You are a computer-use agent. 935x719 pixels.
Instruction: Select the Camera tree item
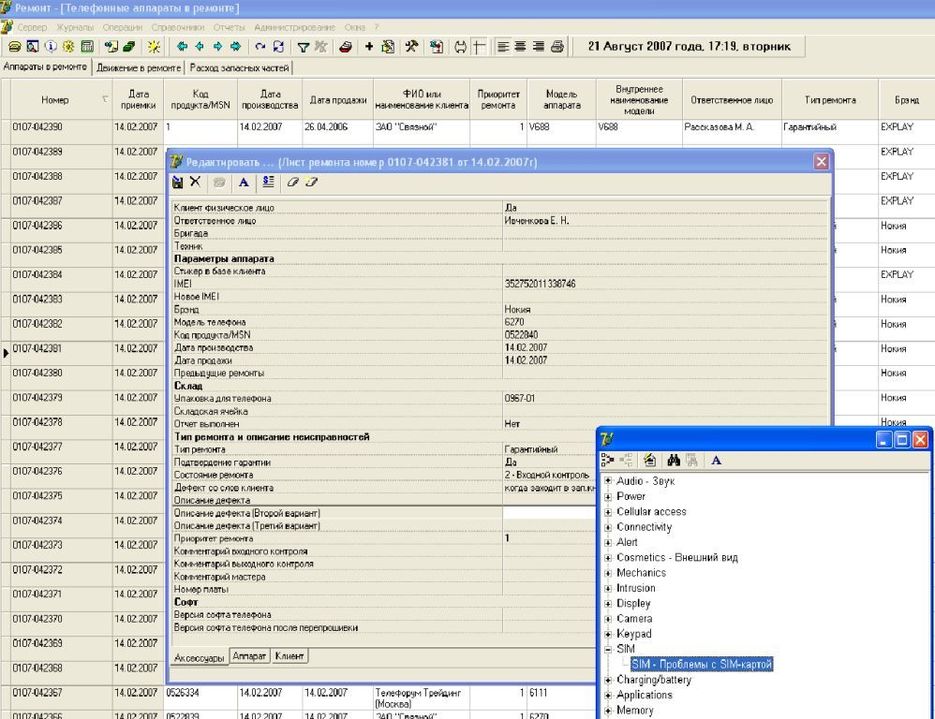tap(634, 619)
